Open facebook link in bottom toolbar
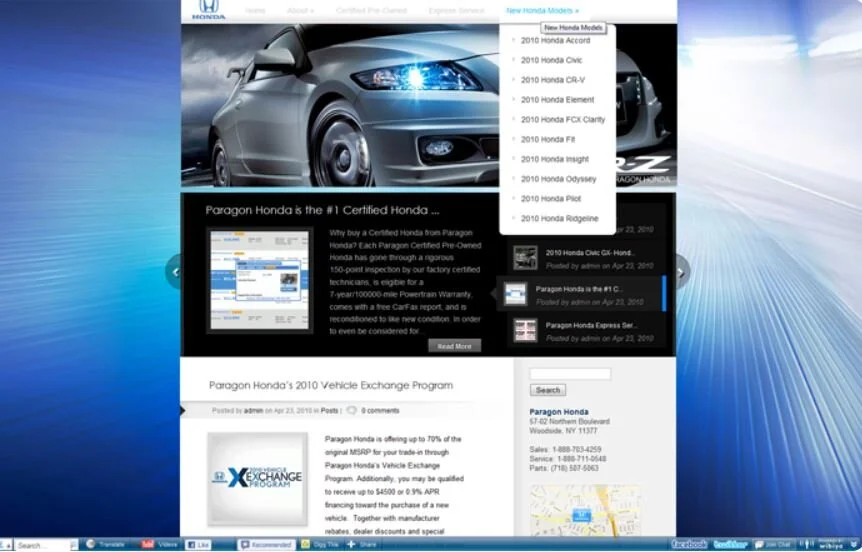862x552 pixels. (689, 544)
